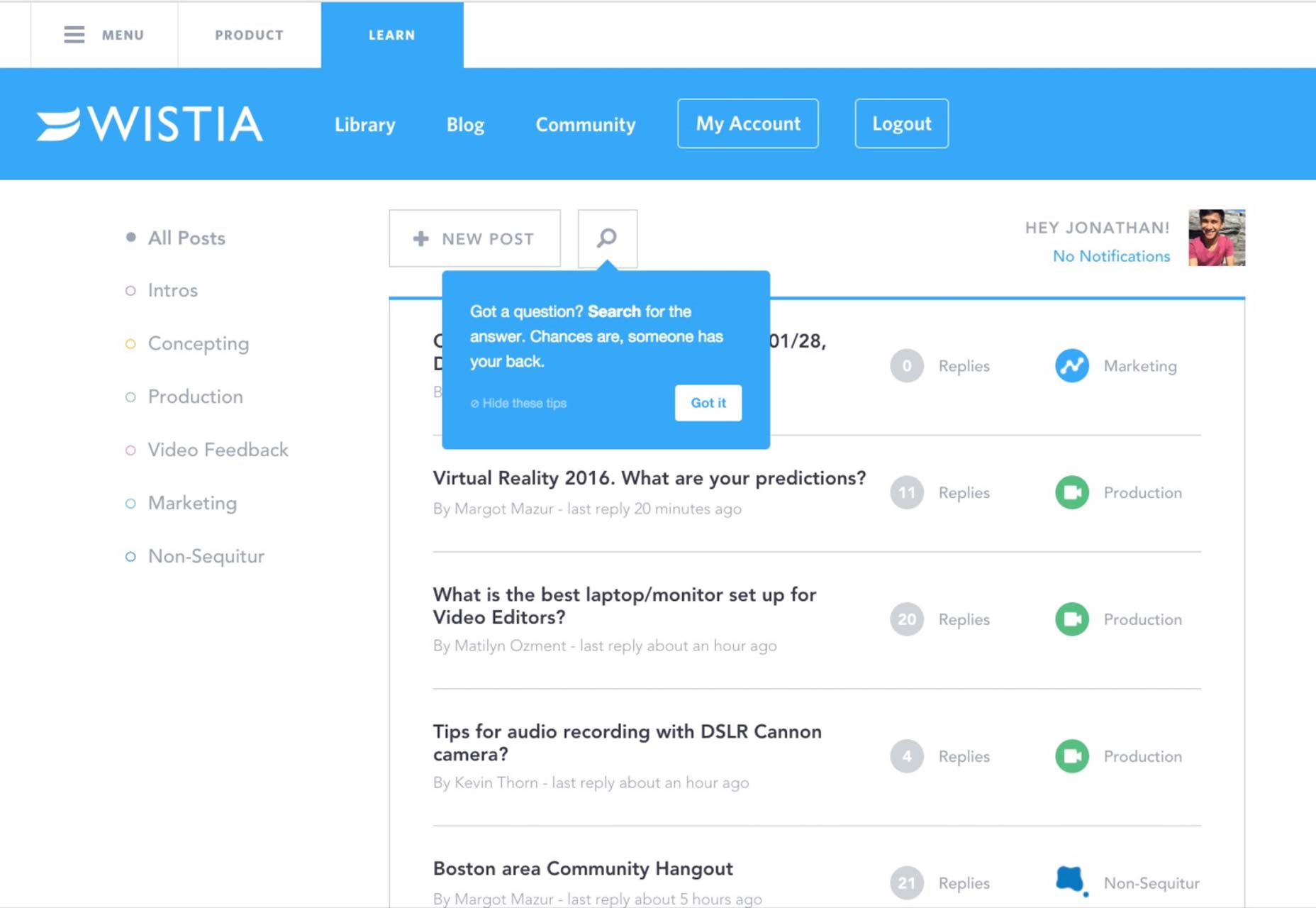This screenshot has width=1316, height=908.
Task: Select the Production category in sidebar
Action: pyautogui.click(x=184, y=397)
